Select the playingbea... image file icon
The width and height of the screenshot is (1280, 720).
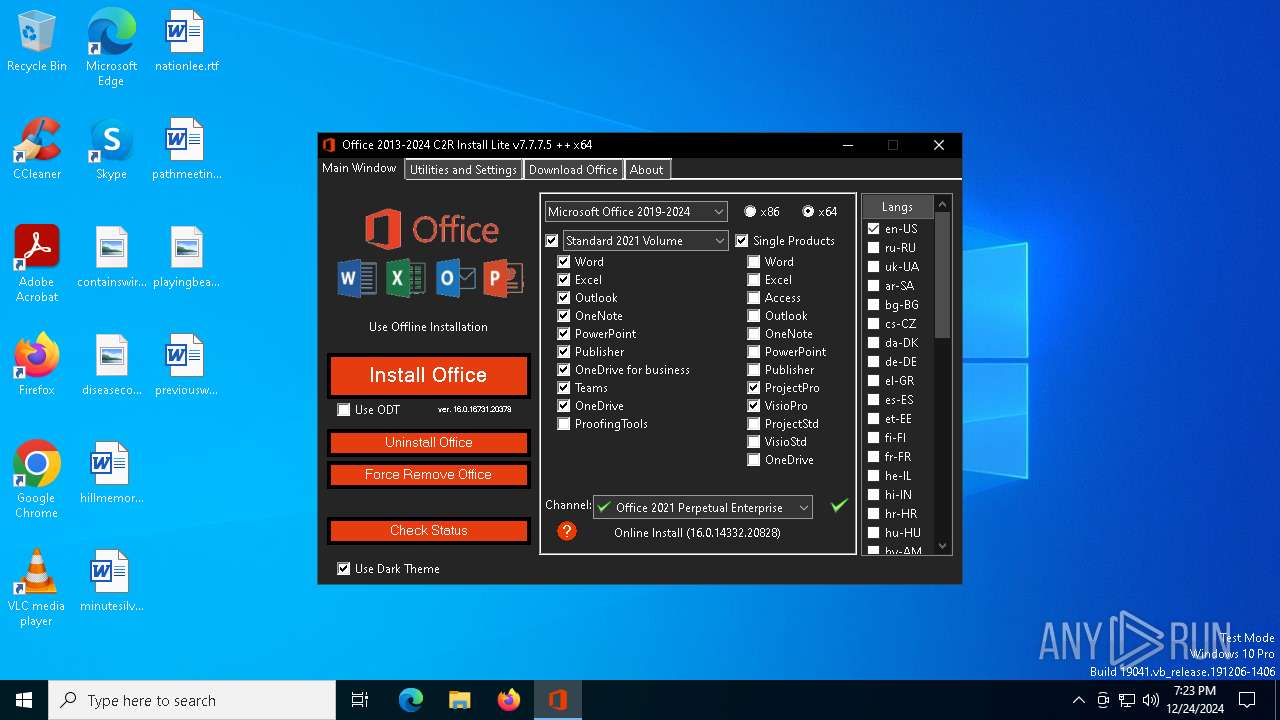[186, 257]
